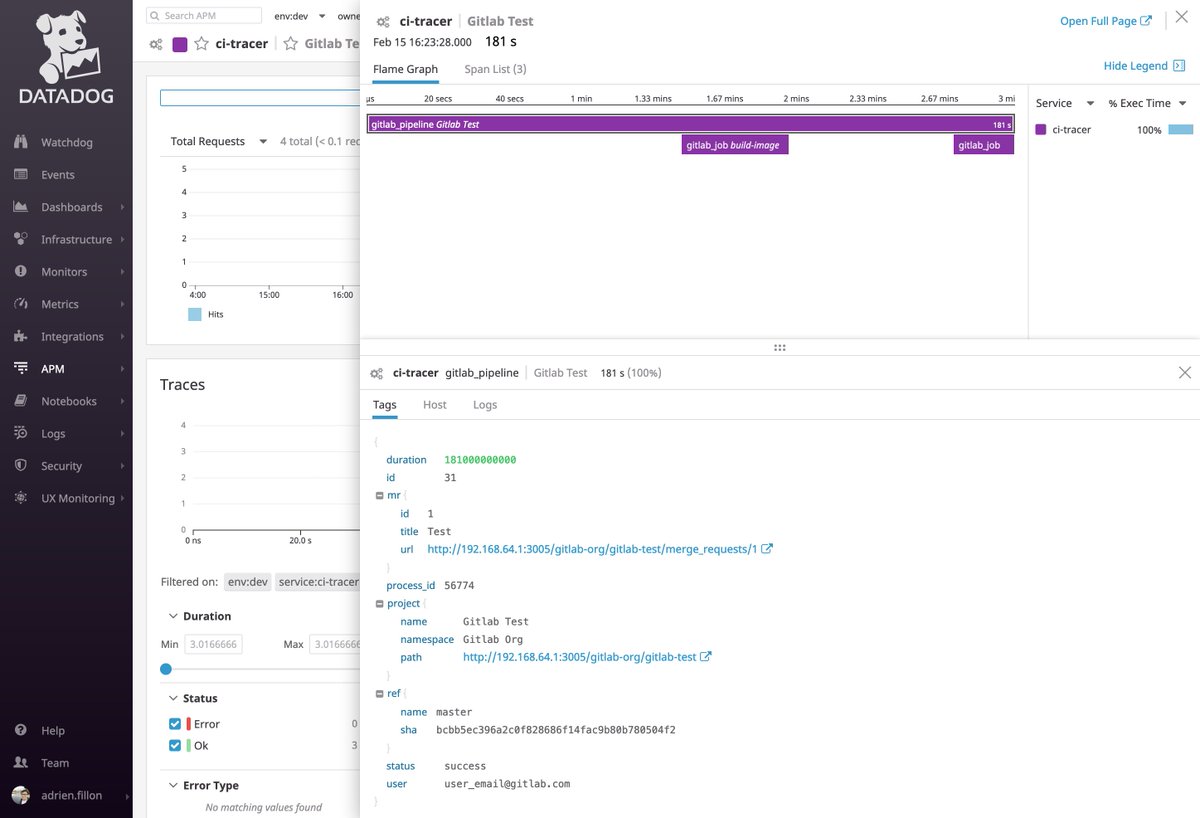1200x818 pixels.
Task: Select the Tags tab
Action: 385,405
